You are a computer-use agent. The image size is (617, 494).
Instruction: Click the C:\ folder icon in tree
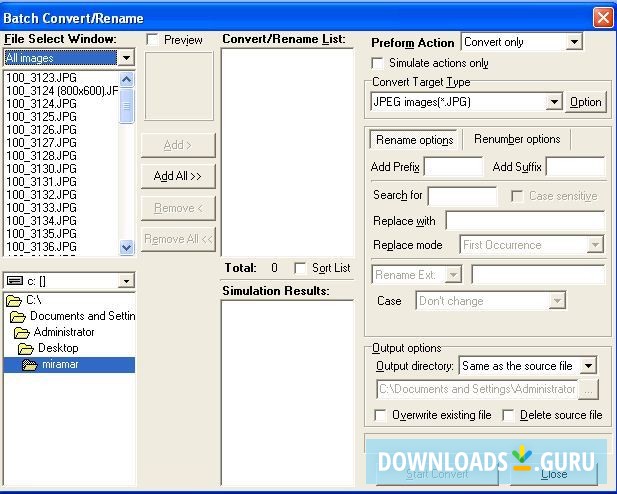point(14,301)
